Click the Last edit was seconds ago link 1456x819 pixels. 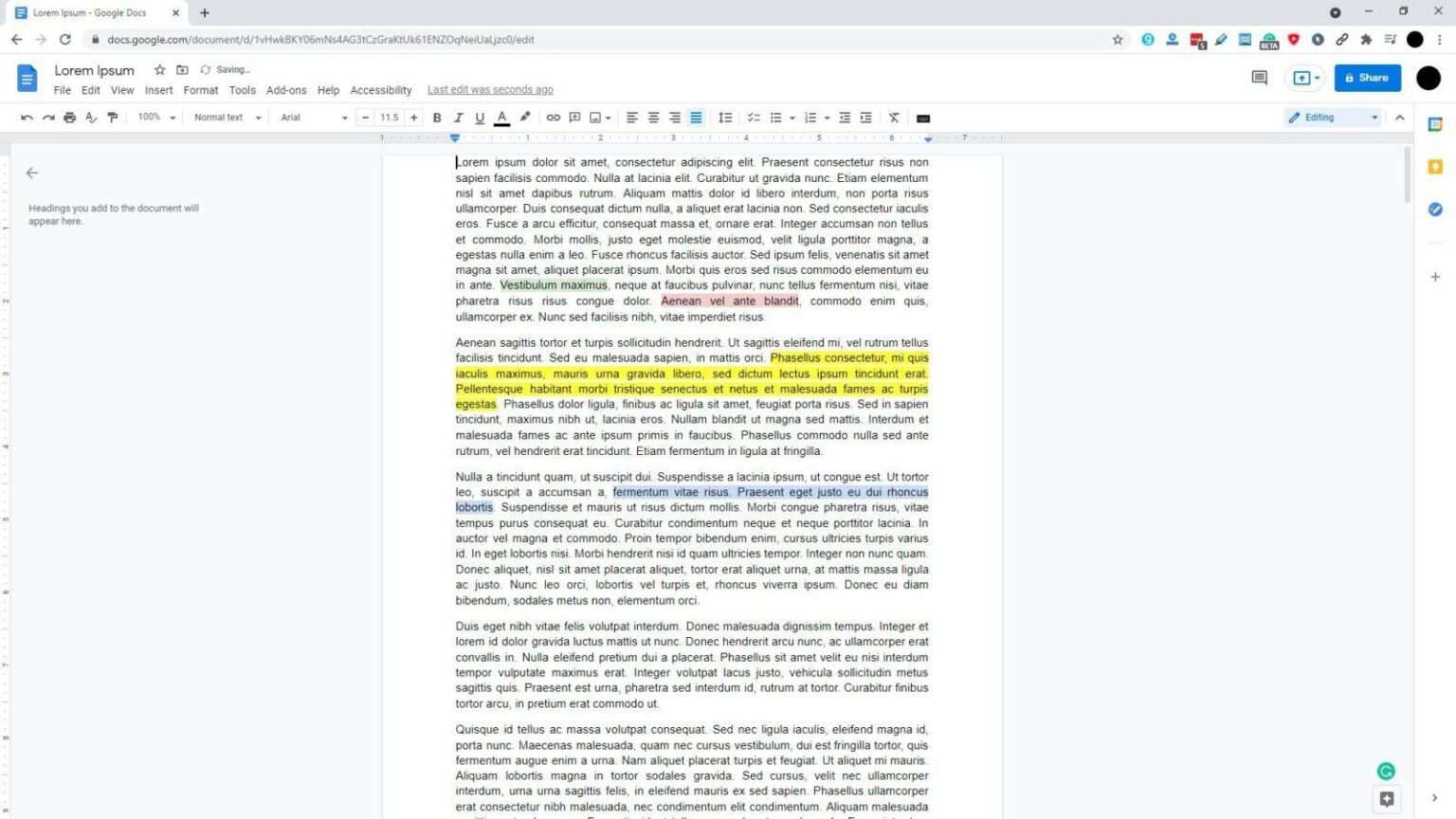pyautogui.click(x=490, y=89)
